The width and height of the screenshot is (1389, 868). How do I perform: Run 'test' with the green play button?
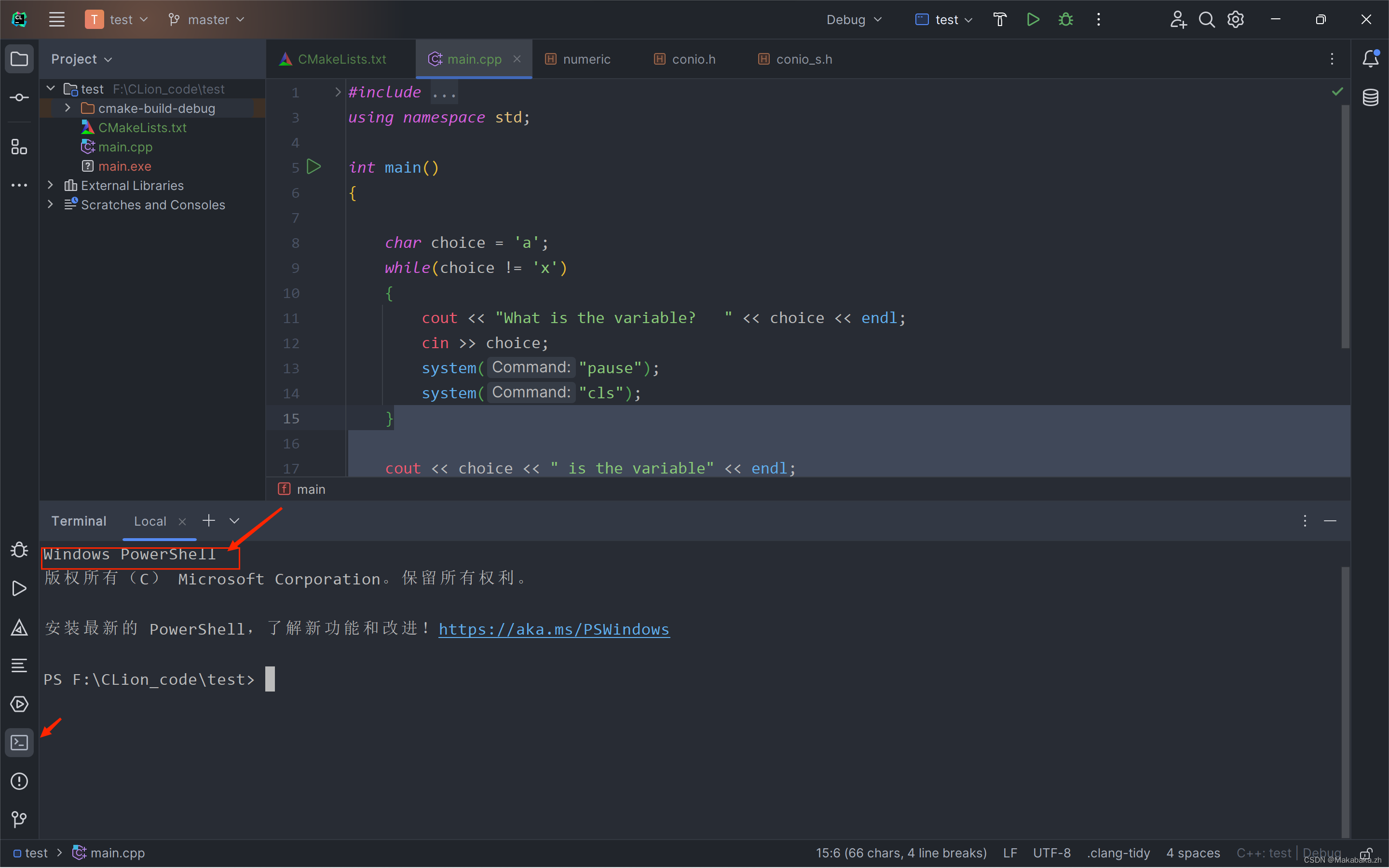click(x=1033, y=19)
